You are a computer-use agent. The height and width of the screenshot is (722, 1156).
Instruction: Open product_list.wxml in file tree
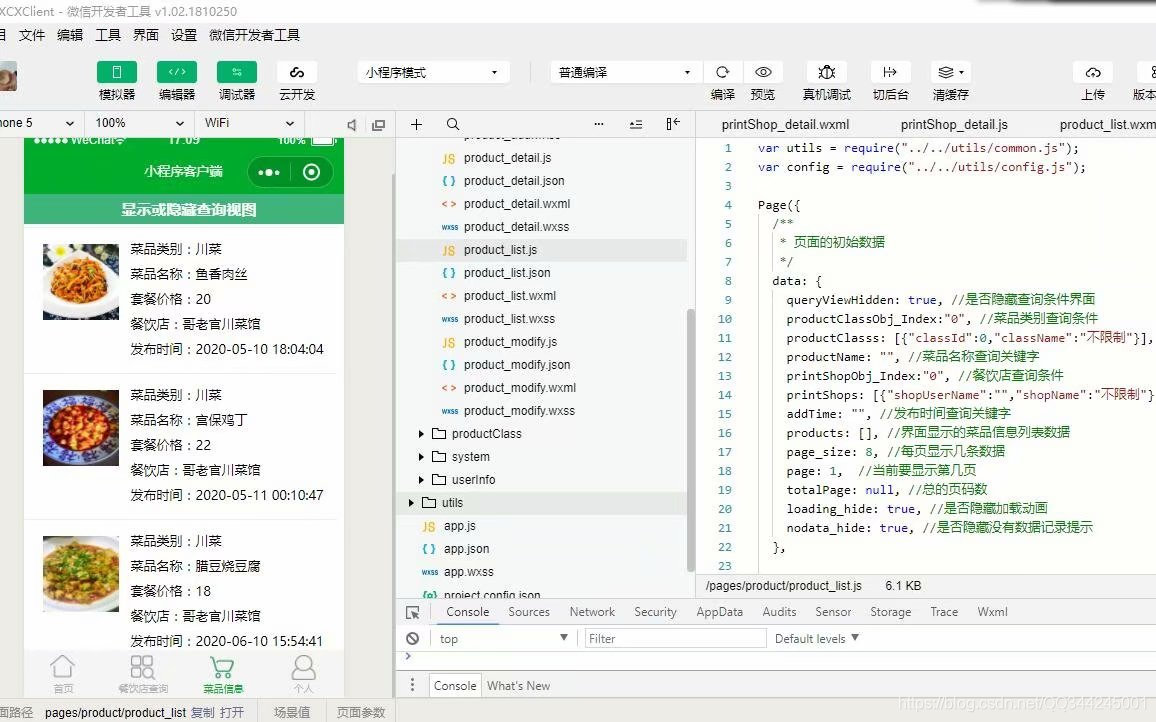pos(510,296)
